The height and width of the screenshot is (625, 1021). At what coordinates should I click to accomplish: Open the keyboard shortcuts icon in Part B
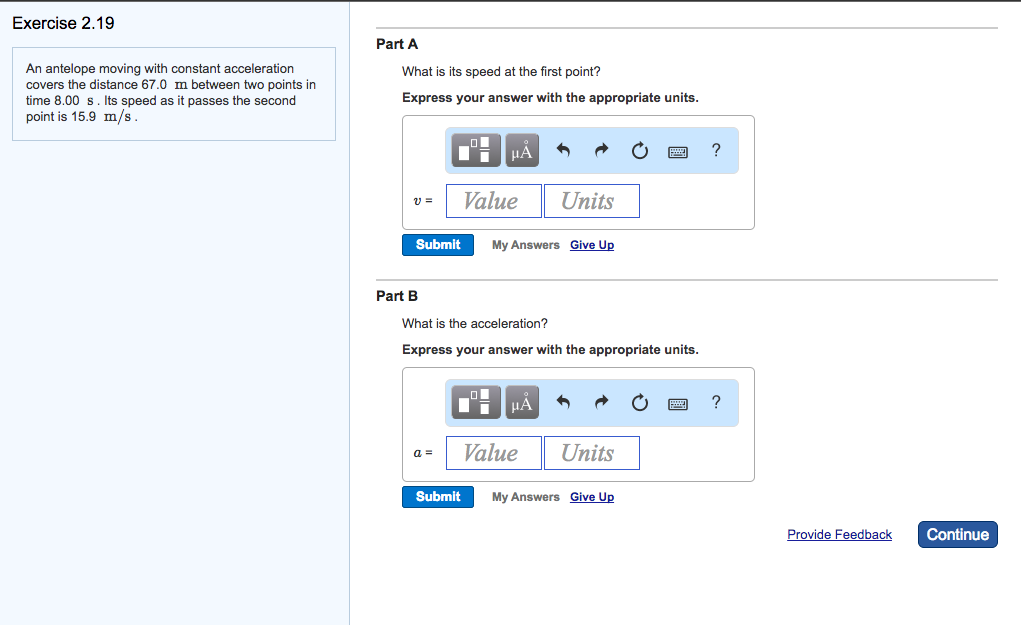coord(678,403)
